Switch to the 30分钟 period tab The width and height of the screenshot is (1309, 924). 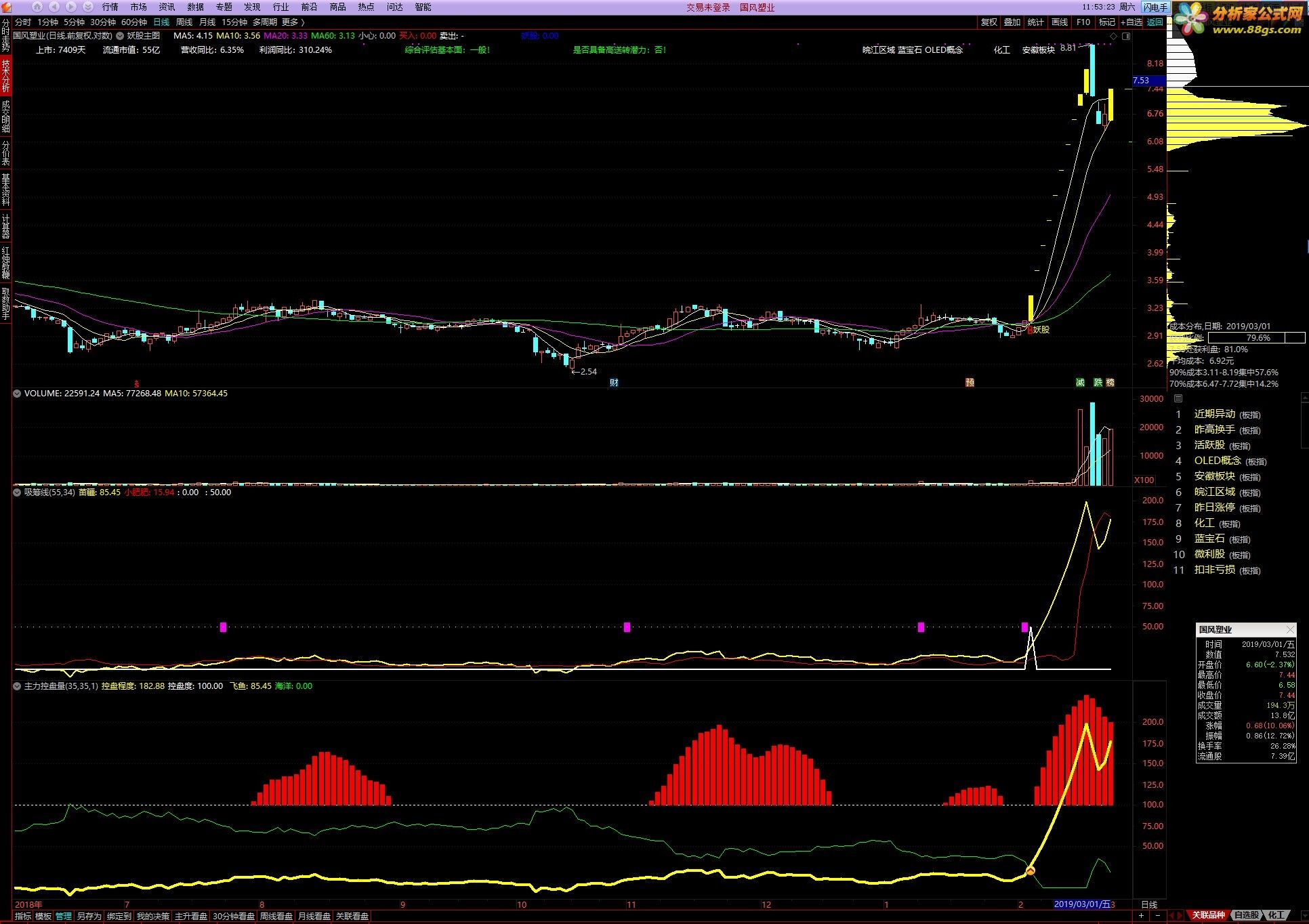coord(103,22)
